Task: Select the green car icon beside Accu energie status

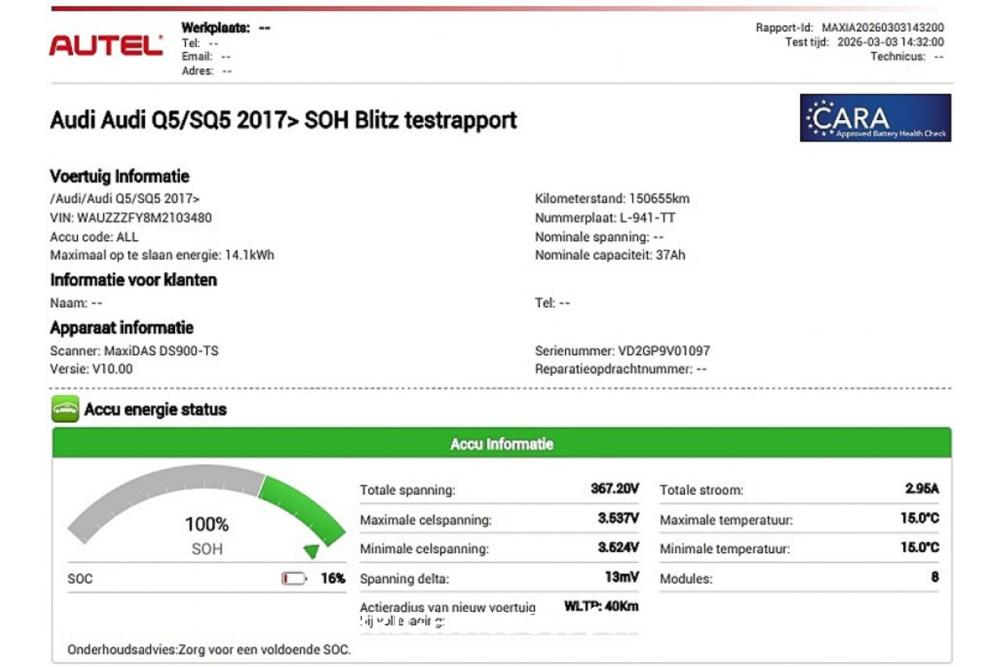Action: (62, 409)
